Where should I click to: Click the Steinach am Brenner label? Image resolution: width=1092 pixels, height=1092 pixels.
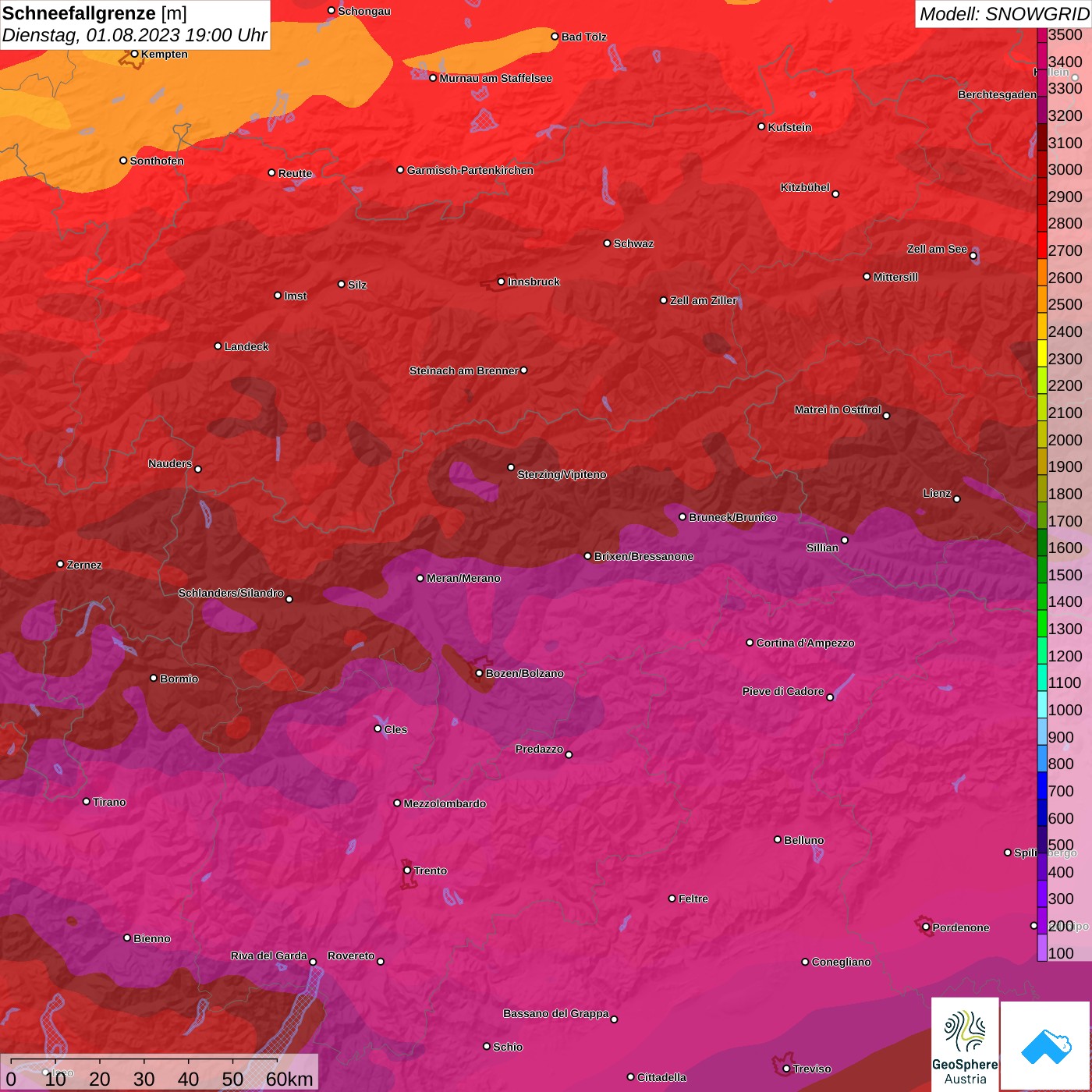click(464, 370)
